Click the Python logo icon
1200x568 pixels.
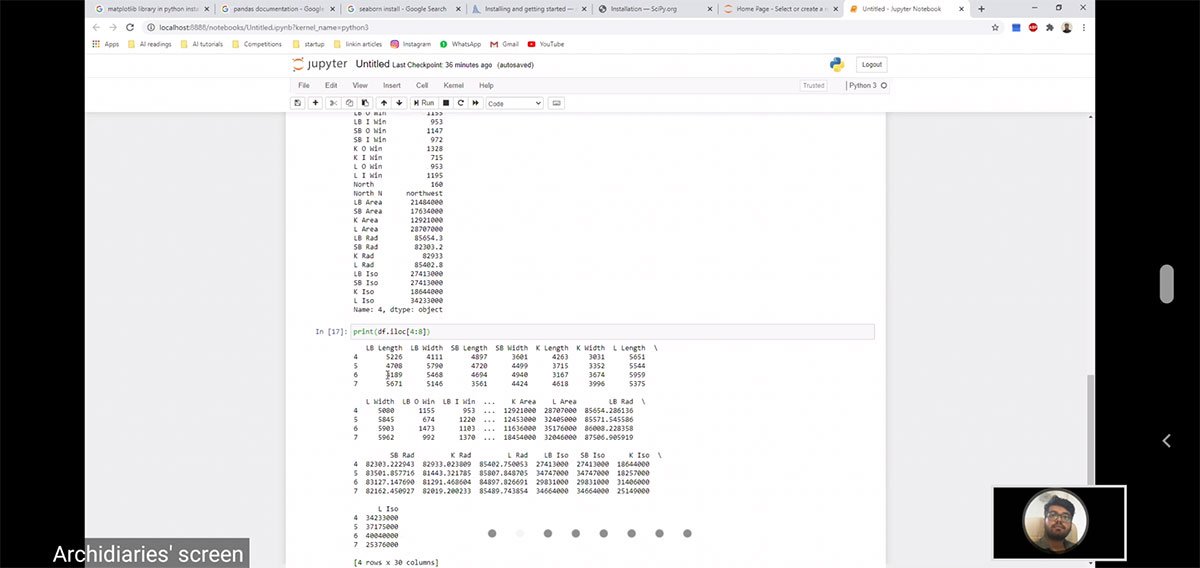pyautogui.click(x=837, y=64)
